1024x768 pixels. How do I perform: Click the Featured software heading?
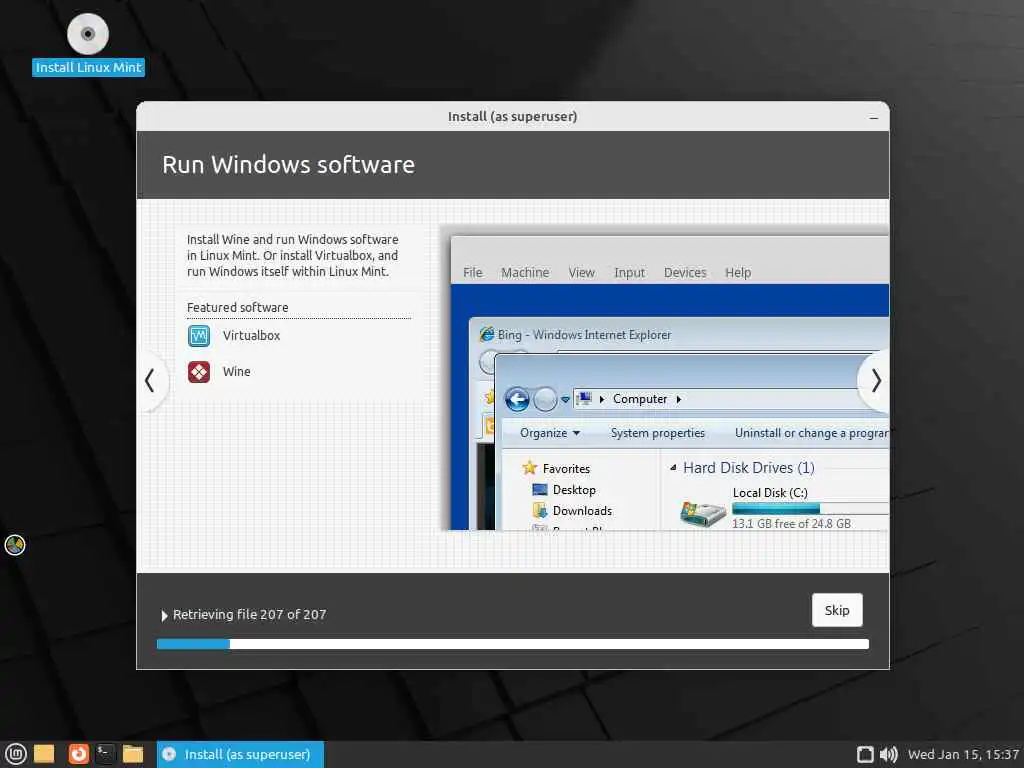coord(238,308)
